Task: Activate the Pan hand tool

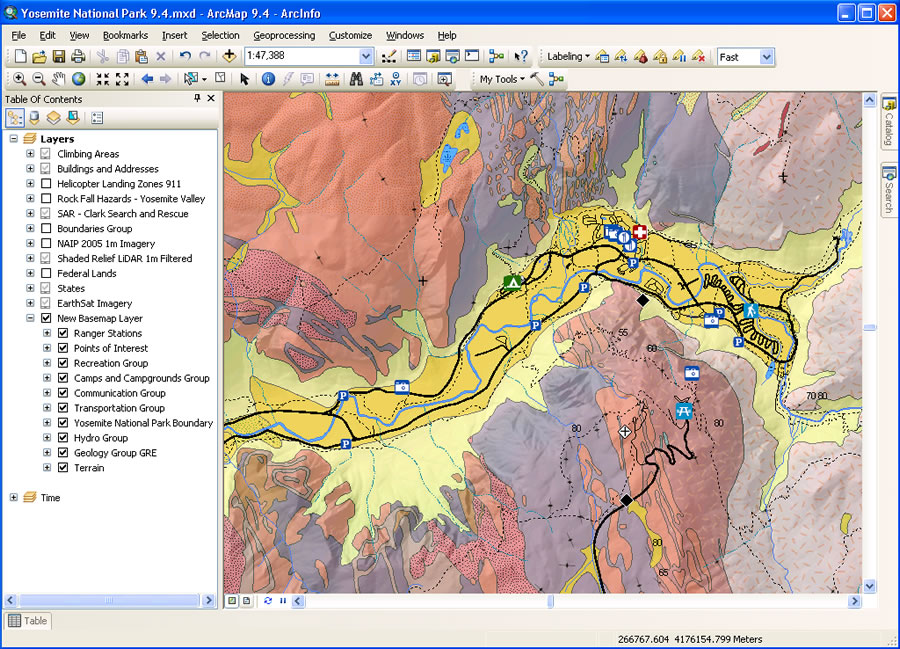Action: [59, 79]
